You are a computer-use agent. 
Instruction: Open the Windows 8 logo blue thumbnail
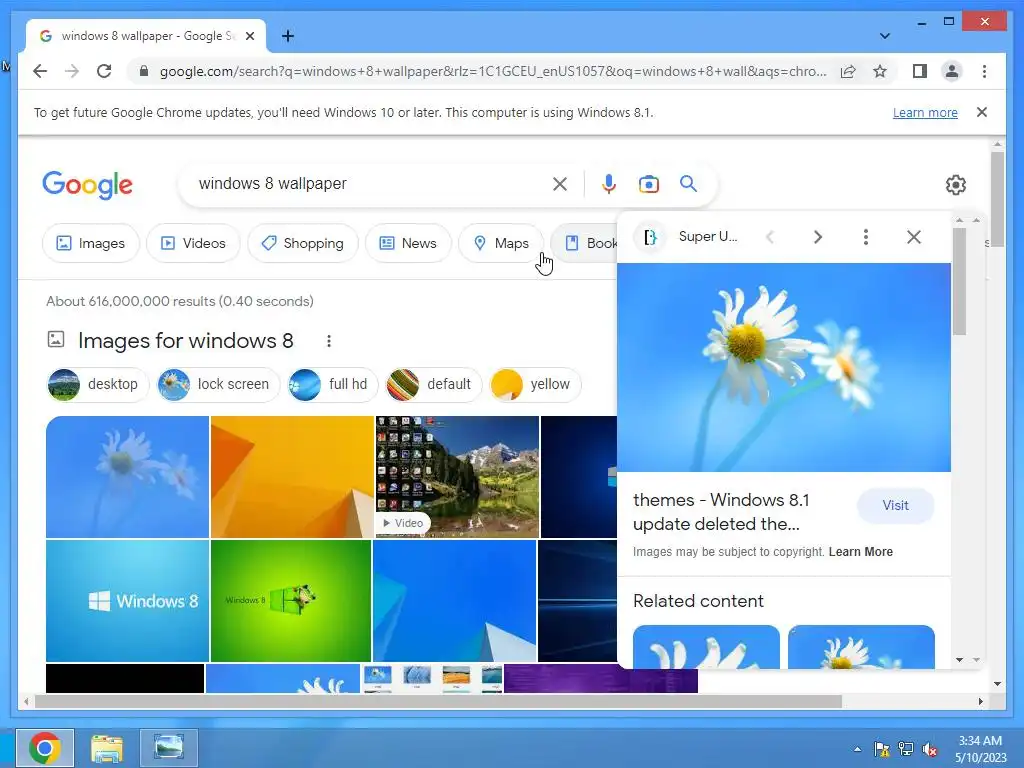tap(127, 601)
